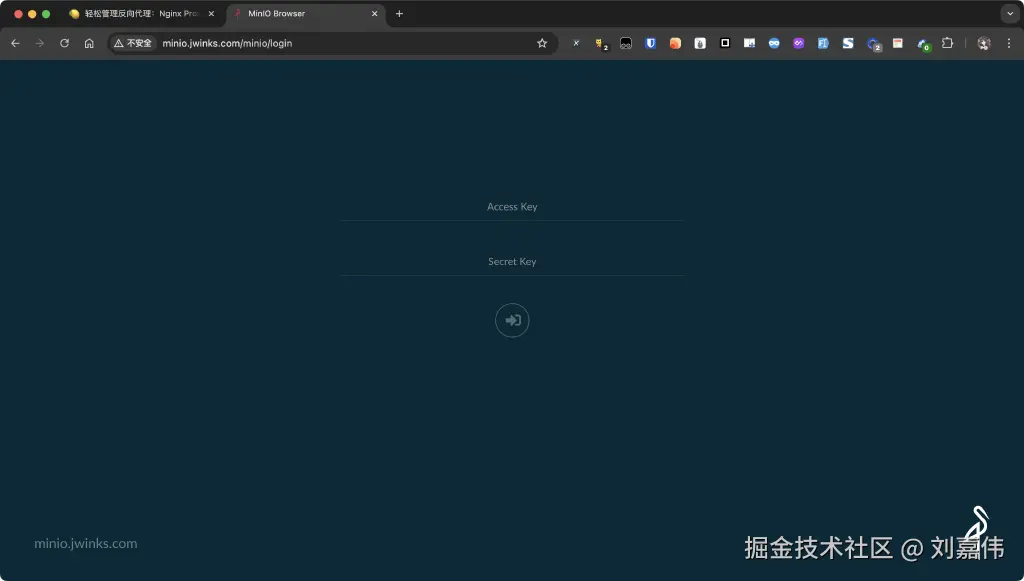Click the blue round mask extension icon
The image size is (1024, 581).
tap(774, 43)
